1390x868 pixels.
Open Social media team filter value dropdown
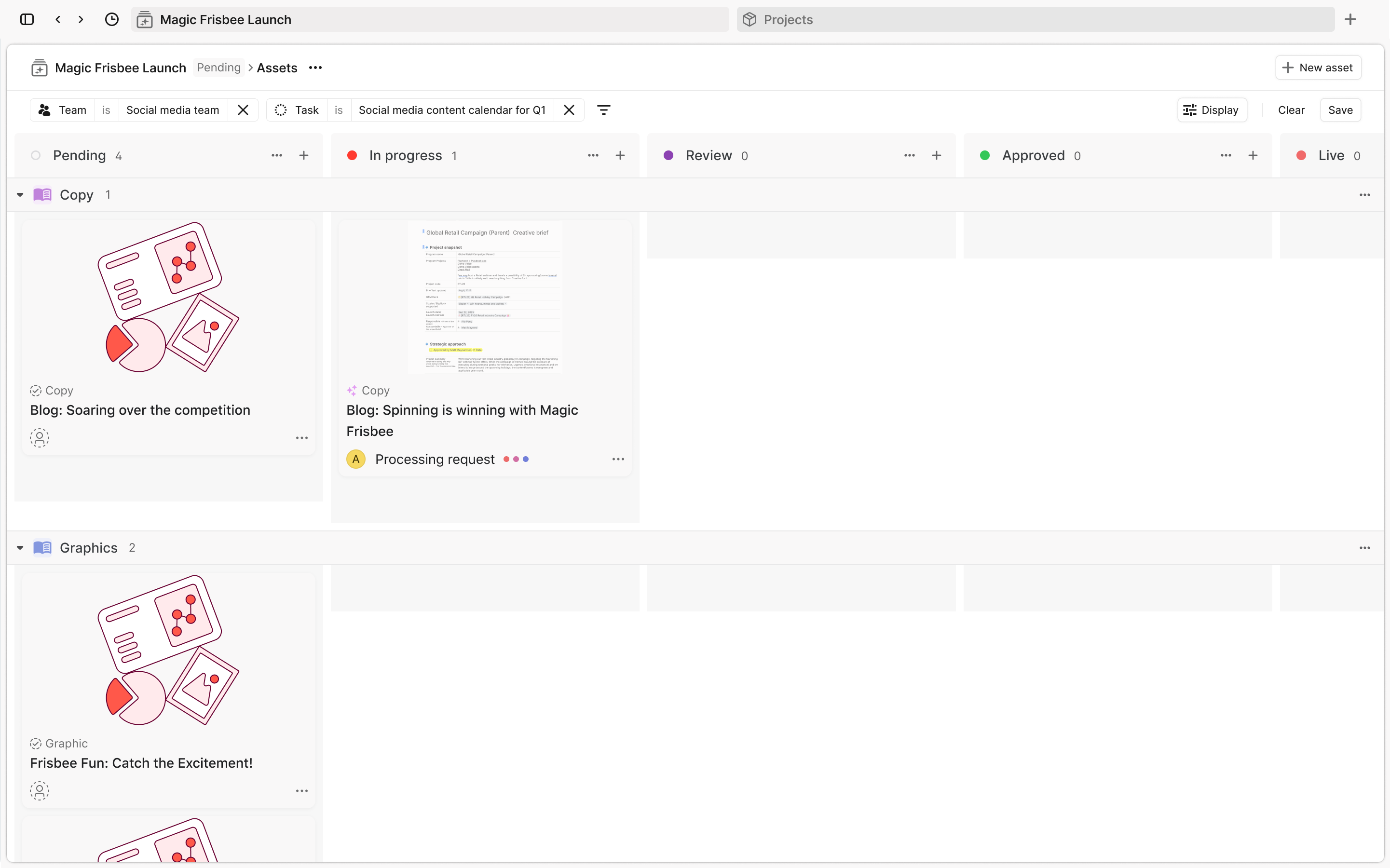(x=172, y=109)
